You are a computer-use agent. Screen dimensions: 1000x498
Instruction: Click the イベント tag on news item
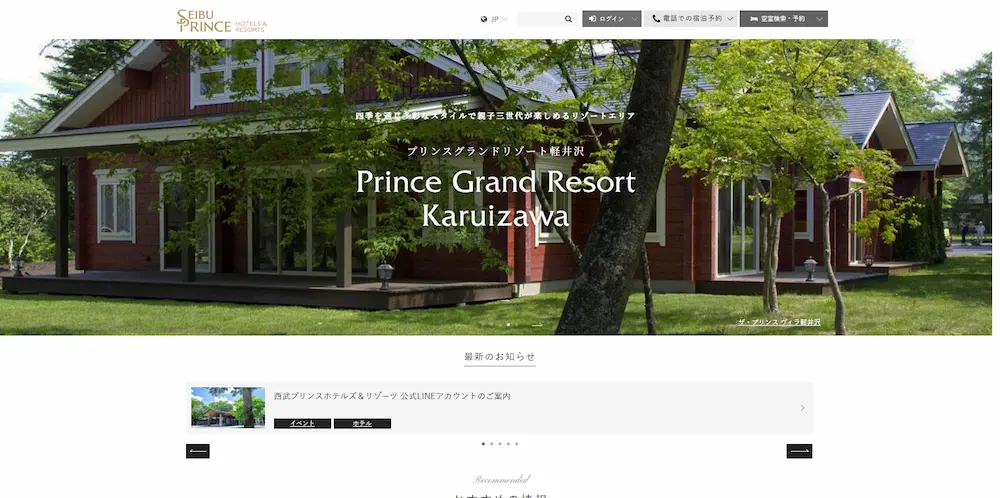pyautogui.click(x=302, y=423)
